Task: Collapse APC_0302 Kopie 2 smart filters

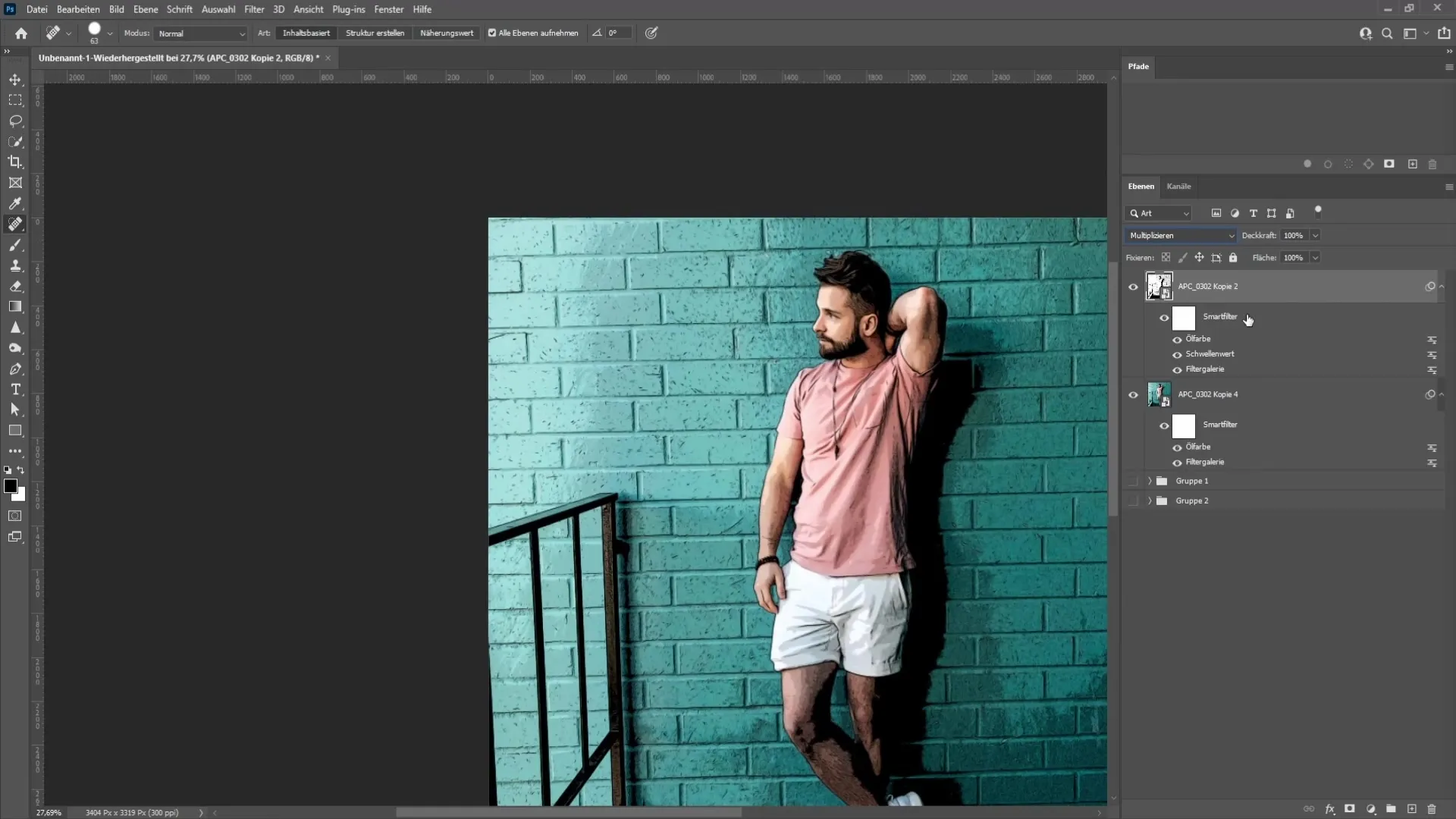Action: [x=1442, y=287]
